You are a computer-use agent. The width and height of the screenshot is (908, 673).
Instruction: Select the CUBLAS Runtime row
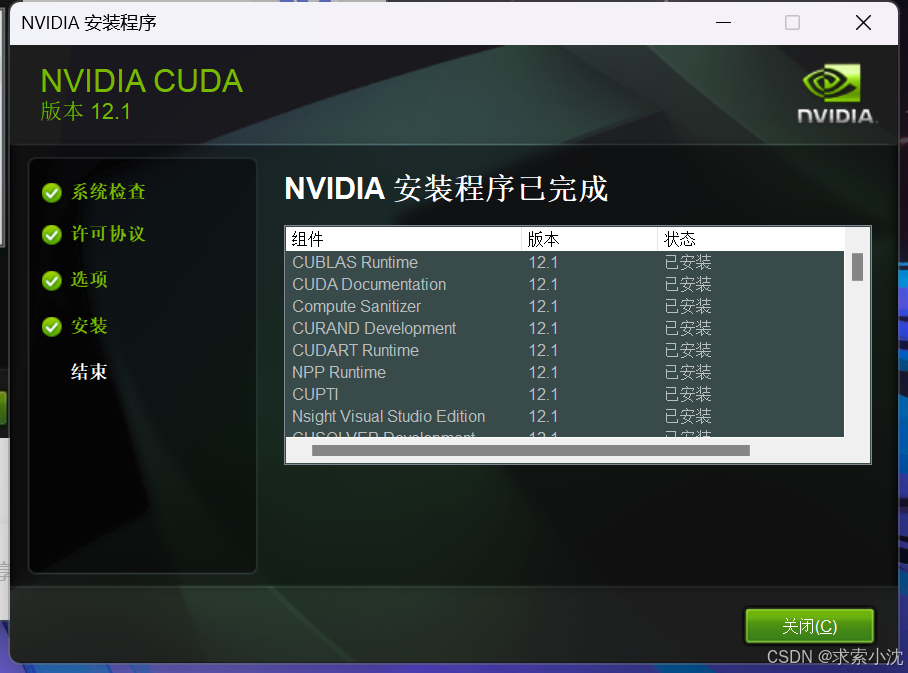pyautogui.click(x=565, y=262)
